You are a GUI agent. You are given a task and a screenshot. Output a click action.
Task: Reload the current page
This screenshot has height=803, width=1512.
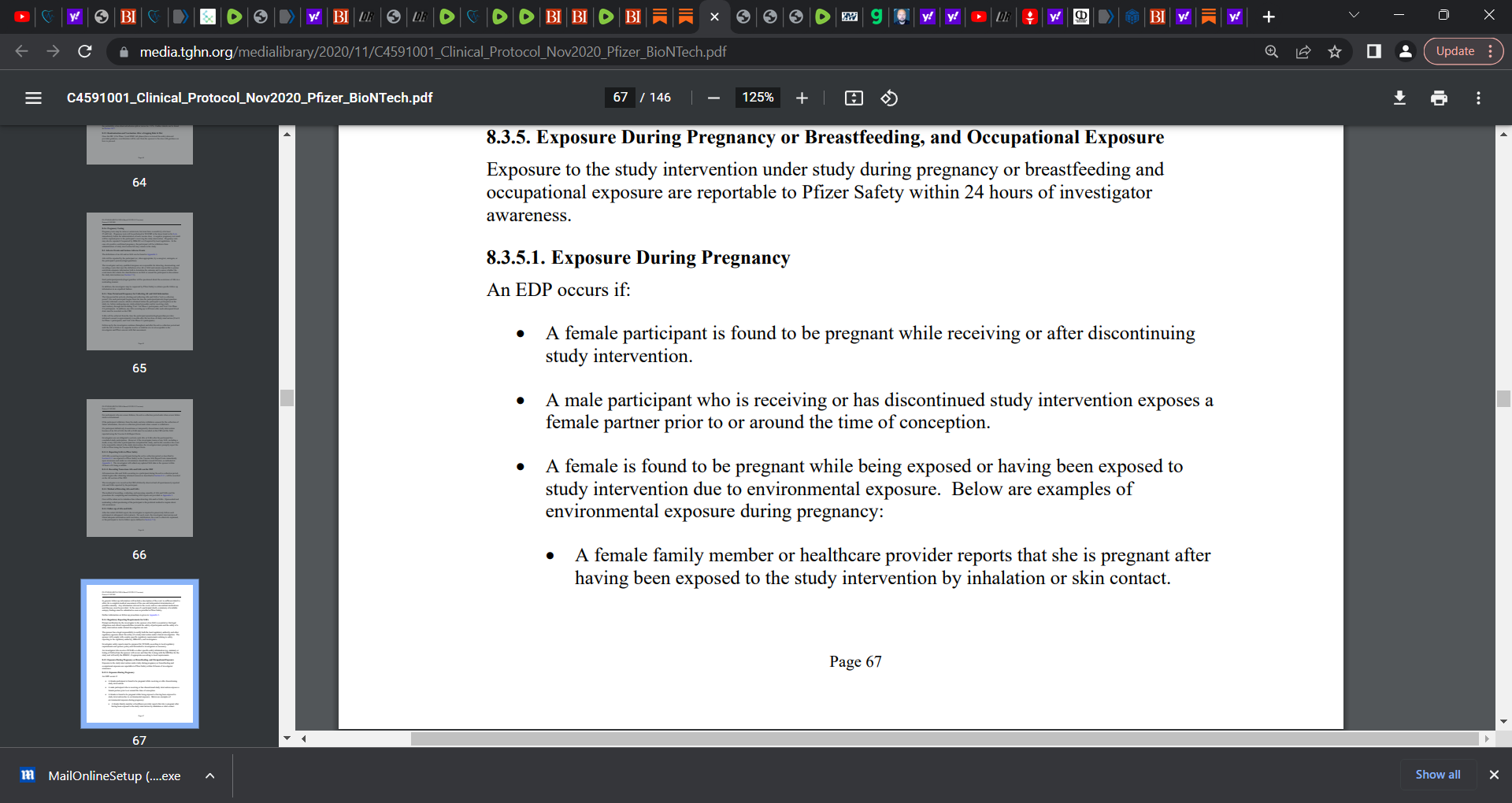(85, 51)
